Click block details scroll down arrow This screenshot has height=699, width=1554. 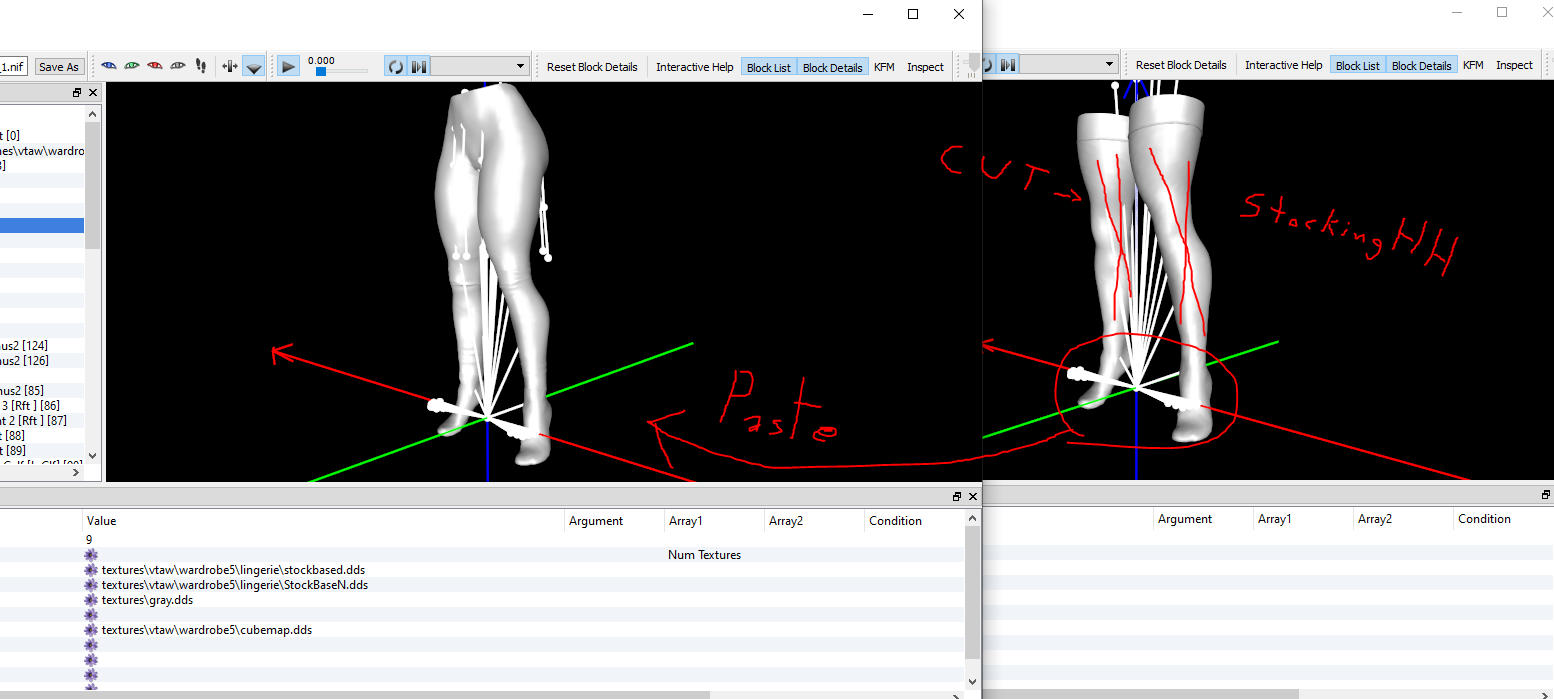coord(973,681)
